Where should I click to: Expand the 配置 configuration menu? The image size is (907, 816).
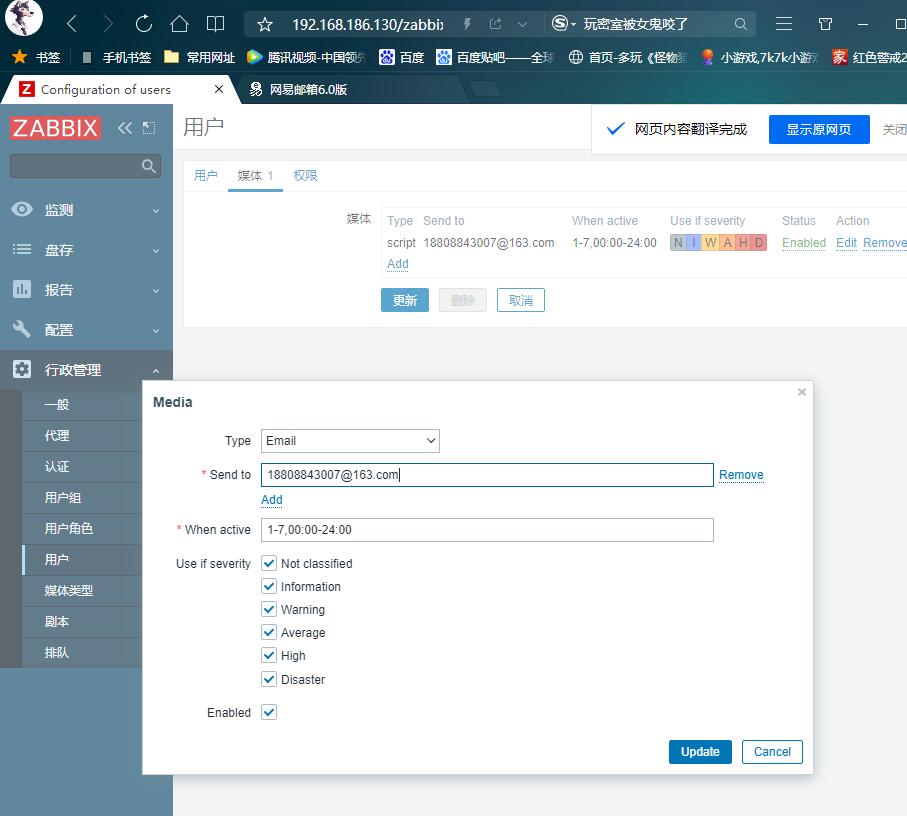tap(86, 330)
